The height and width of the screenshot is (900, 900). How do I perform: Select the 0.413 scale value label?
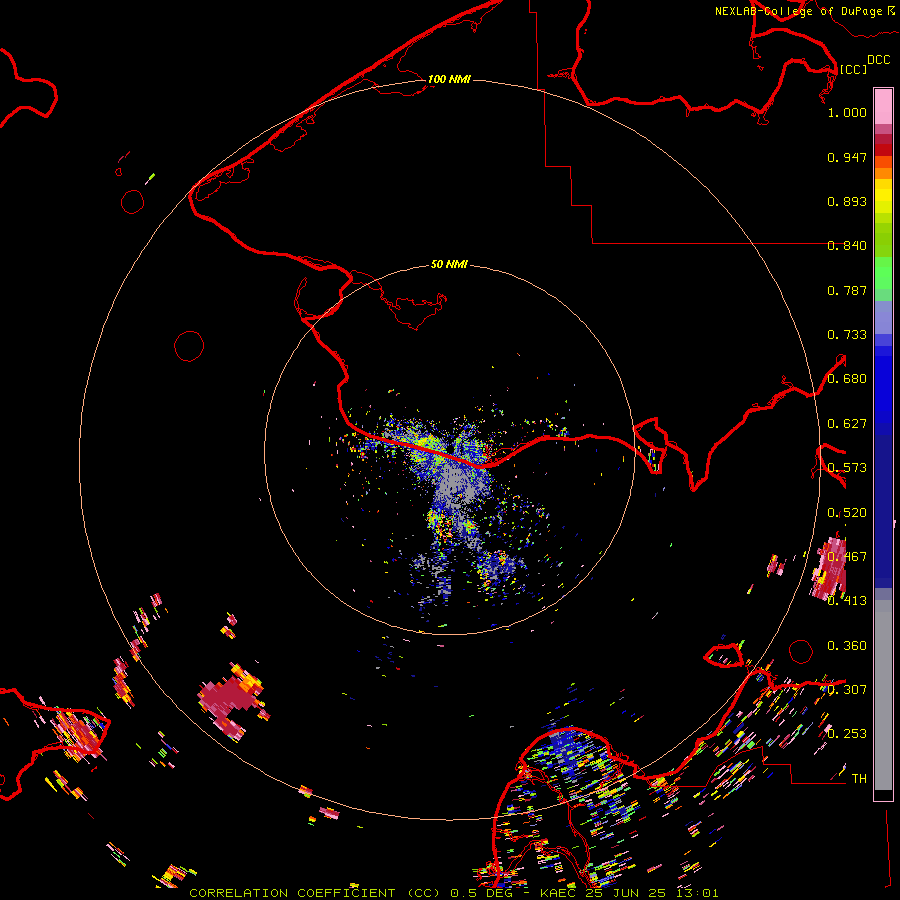click(x=847, y=601)
